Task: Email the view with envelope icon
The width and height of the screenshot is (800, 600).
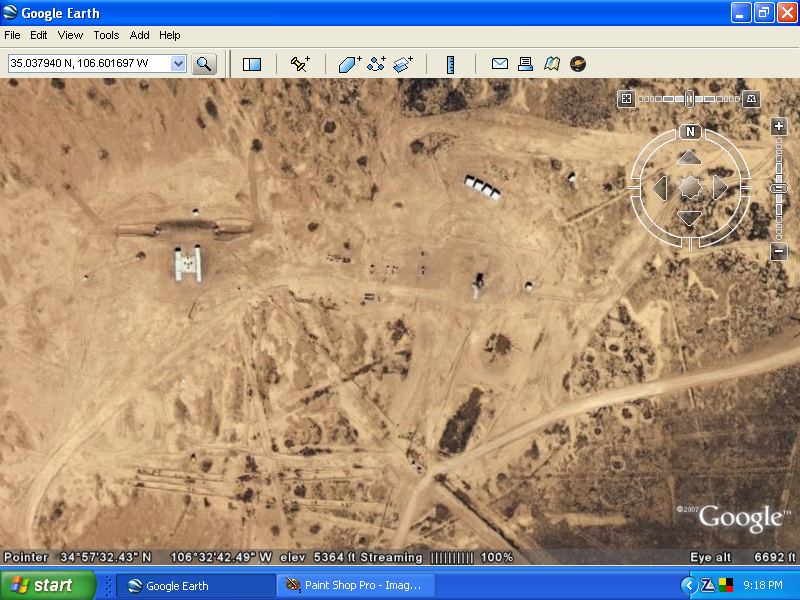Action: point(499,64)
